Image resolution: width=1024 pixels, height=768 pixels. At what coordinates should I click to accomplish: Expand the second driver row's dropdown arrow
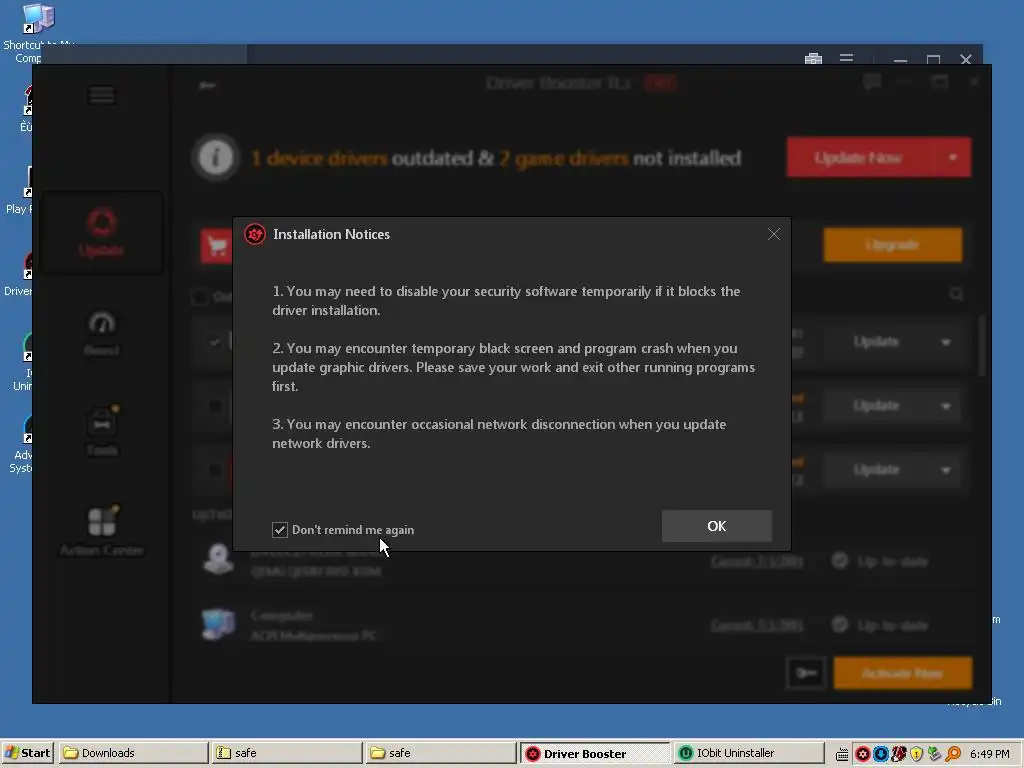[x=945, y=406]
